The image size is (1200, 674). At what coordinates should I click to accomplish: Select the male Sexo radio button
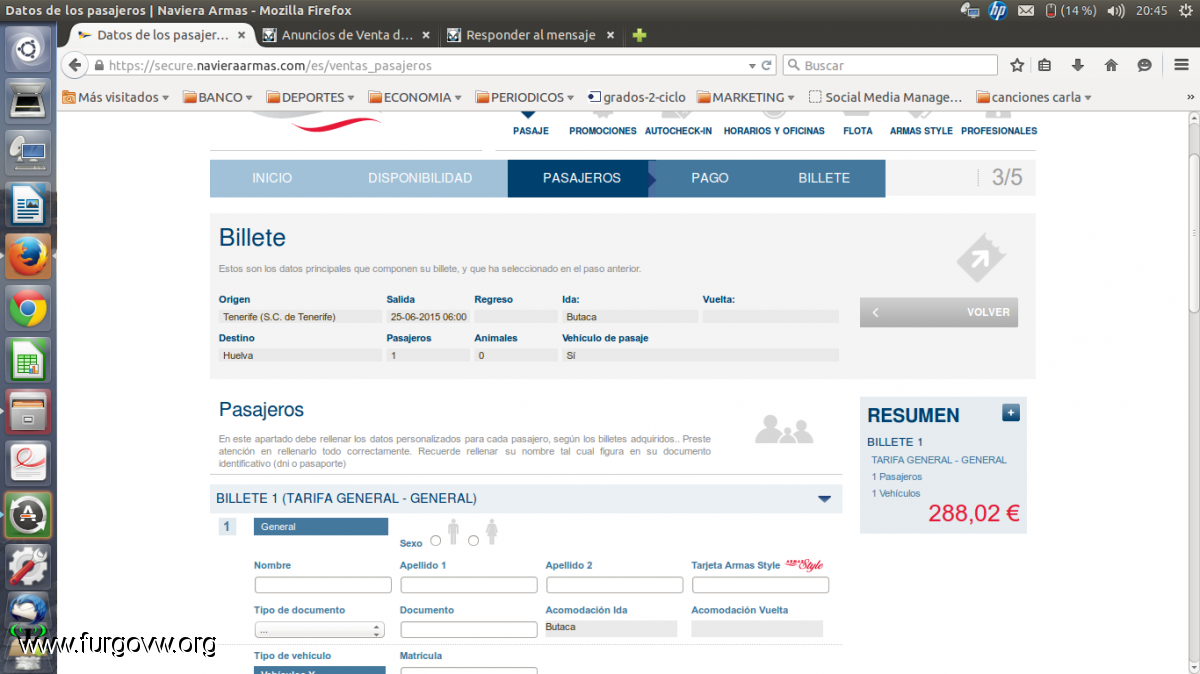click(x=436, y=541)
